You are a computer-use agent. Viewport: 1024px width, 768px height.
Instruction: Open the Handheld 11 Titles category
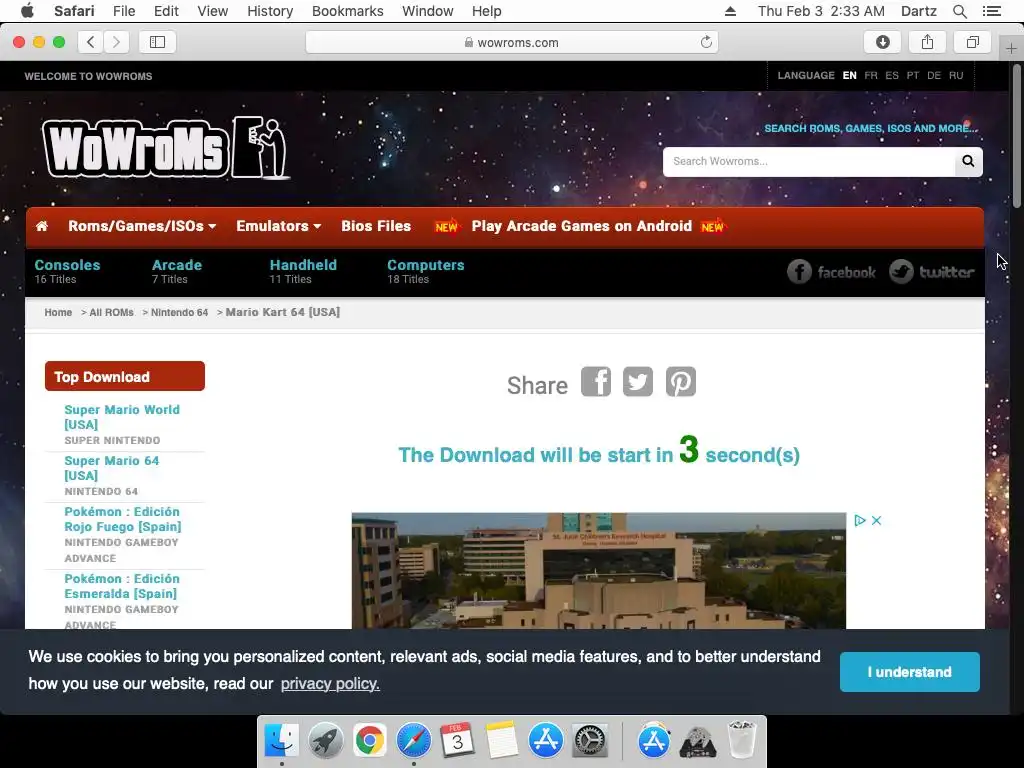303,271
